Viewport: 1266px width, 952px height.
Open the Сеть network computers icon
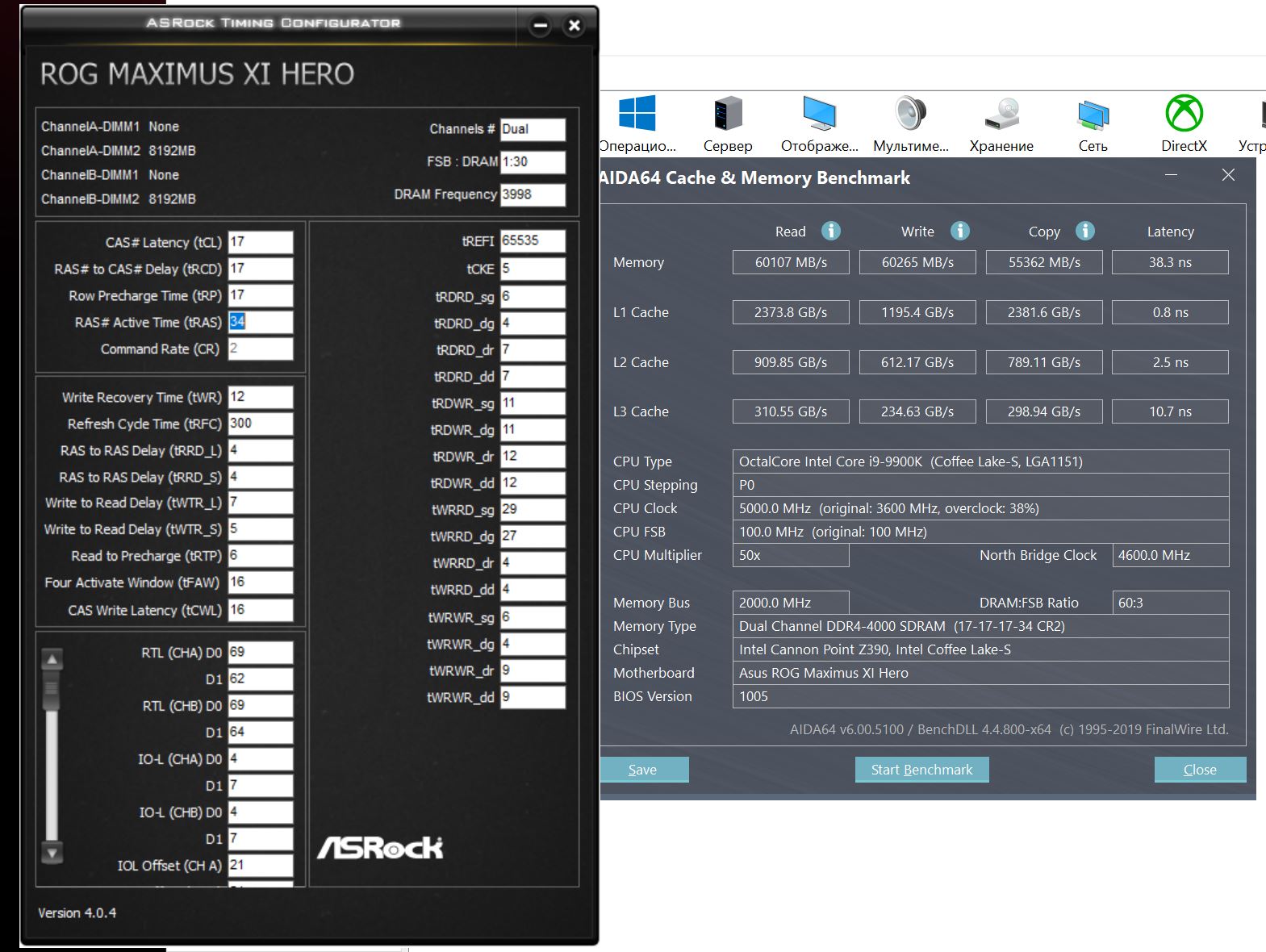coord(1093,115)
